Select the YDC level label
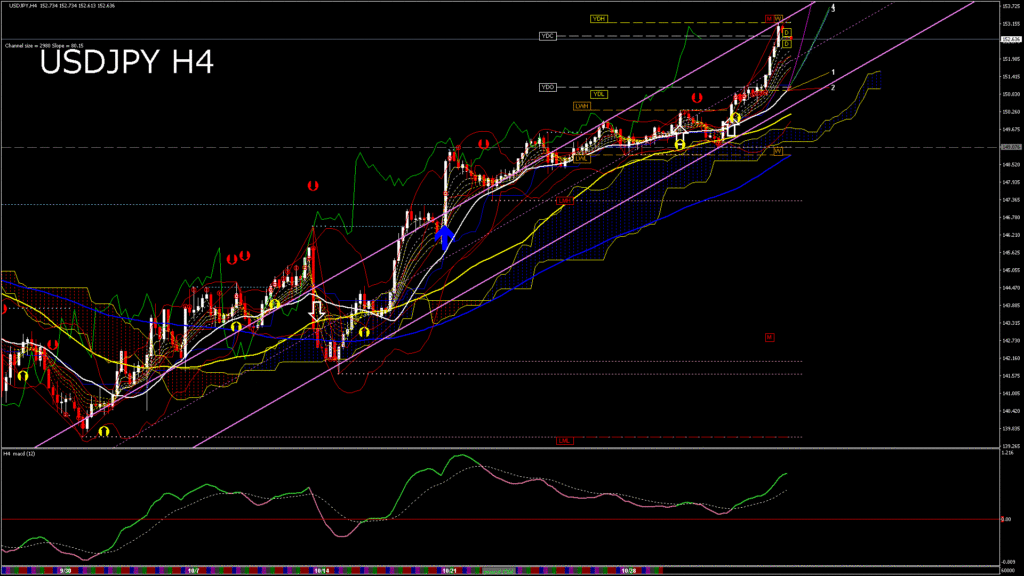Image resolution: width=1024 pixels, height=576 pixels. 547,36
